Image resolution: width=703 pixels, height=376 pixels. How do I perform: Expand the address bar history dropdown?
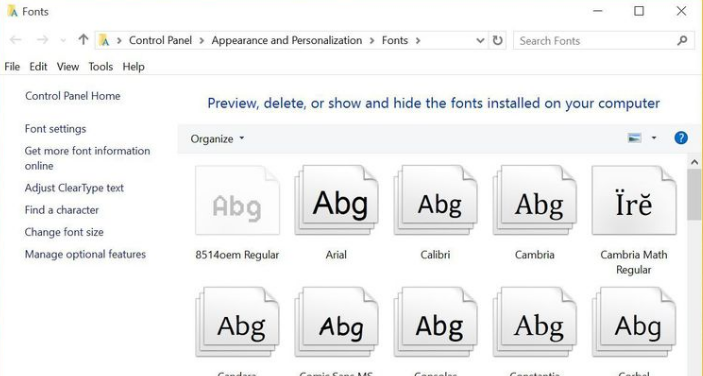[x=480, y=40]
